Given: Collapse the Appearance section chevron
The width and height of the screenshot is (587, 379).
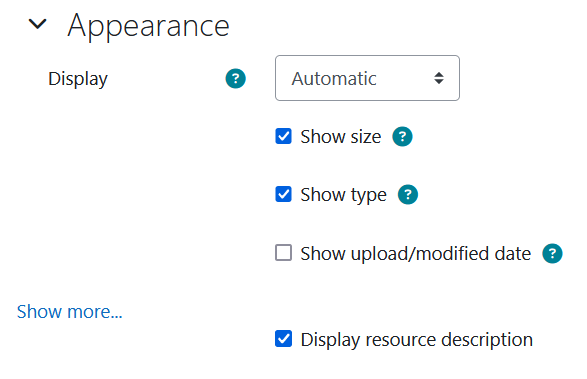Looking at the screenshot, I should coord(37,25).
